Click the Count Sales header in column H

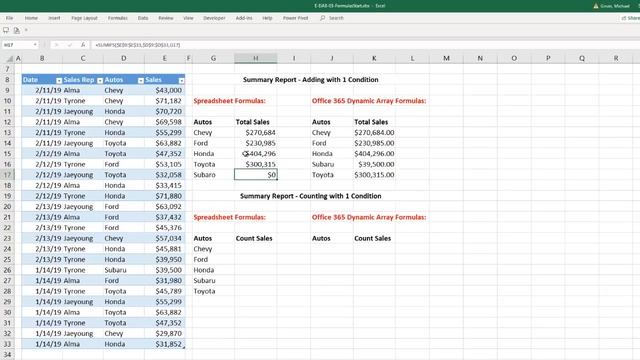[254, 238]
